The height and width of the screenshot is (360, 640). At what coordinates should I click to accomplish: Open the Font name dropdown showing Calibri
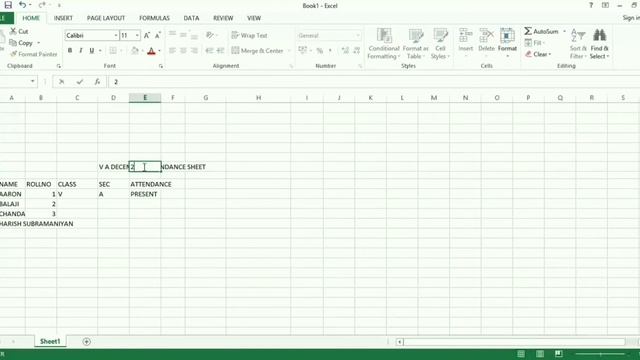point(116,36)
